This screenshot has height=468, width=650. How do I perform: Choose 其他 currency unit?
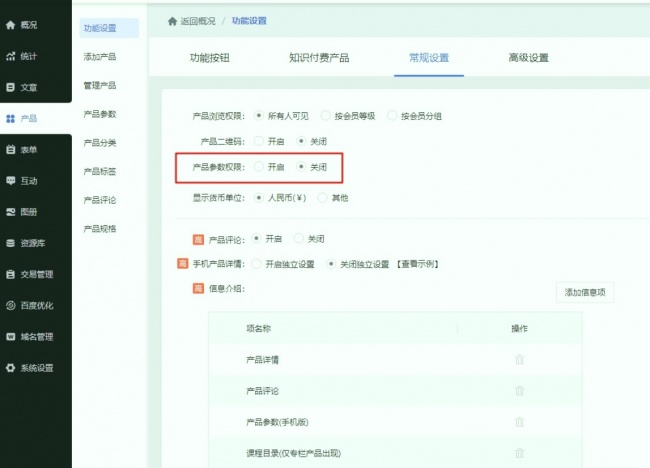pyautogui.click(x=322, y=198)
